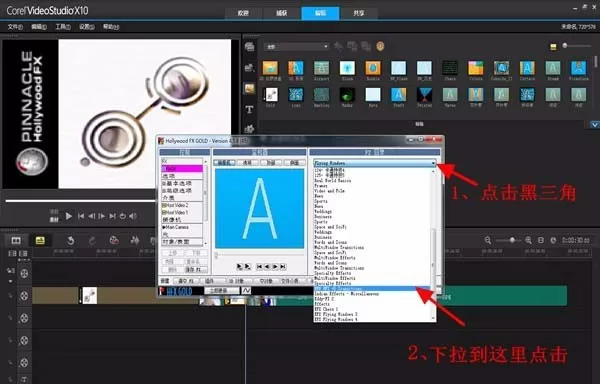The width and height of the screenshot is (600, 384).
Task: Select Indigo Effects - Miscellaneous list item
Action: [347, 294]
